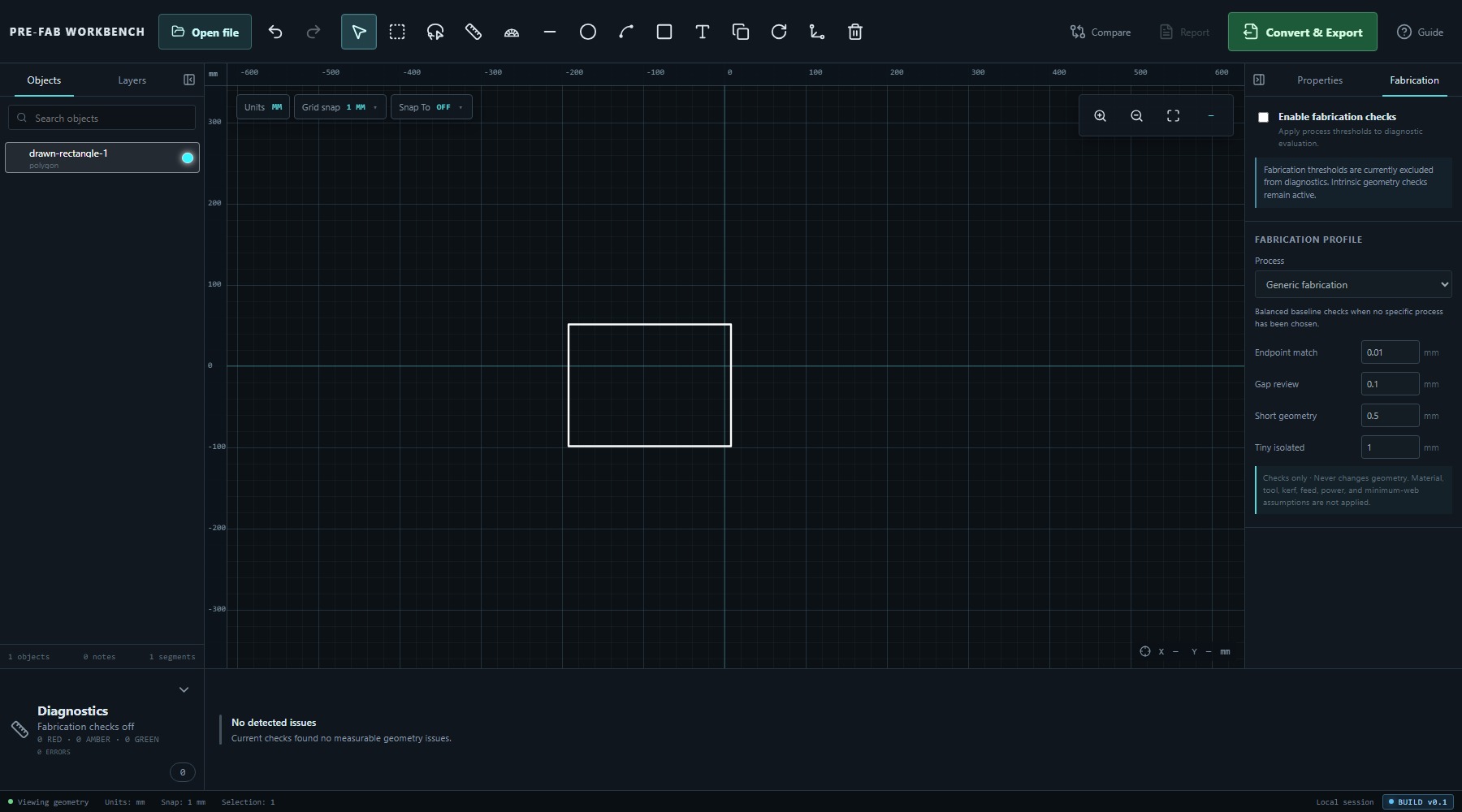Select the protractor angle tool
This screenshot has height=812, width=1462.
point(512,32)
